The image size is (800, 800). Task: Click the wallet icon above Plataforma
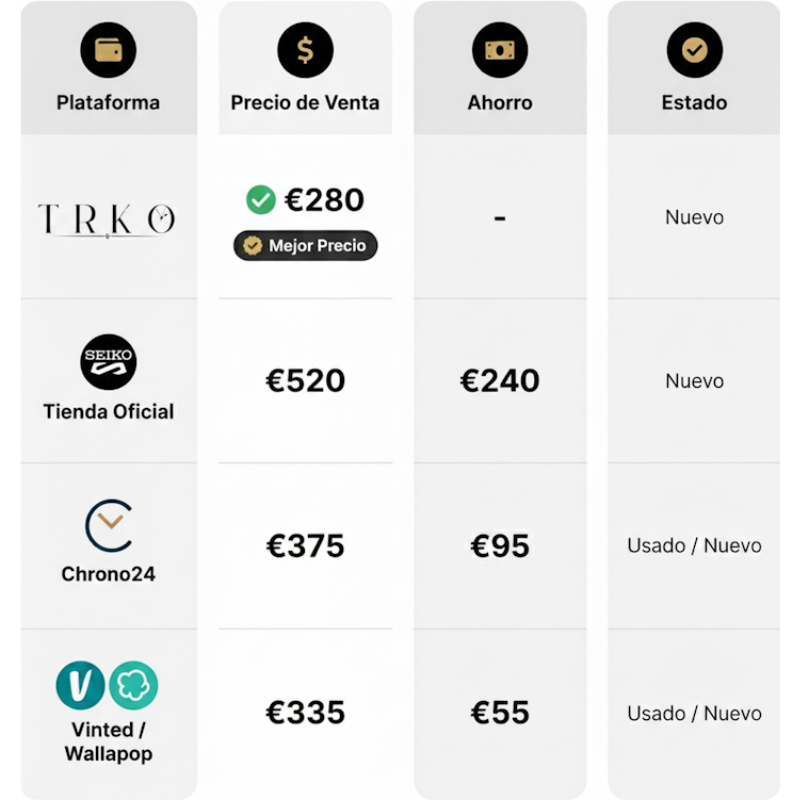point(108,50)
